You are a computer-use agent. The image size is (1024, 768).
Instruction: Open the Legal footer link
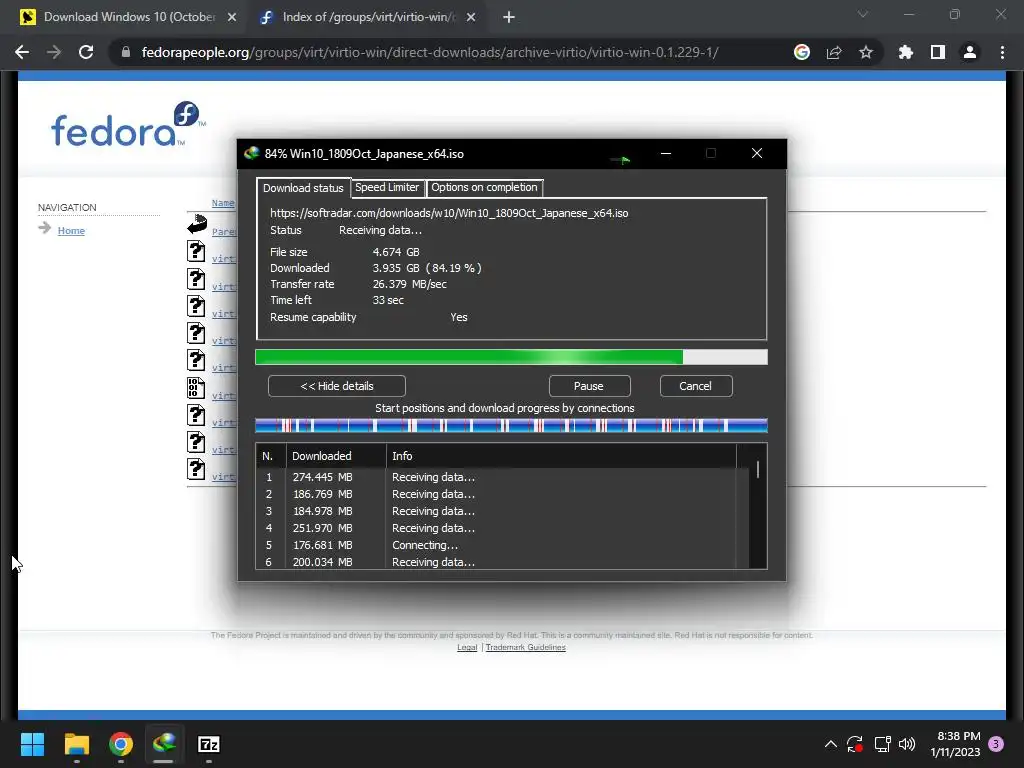click(467, 647)
